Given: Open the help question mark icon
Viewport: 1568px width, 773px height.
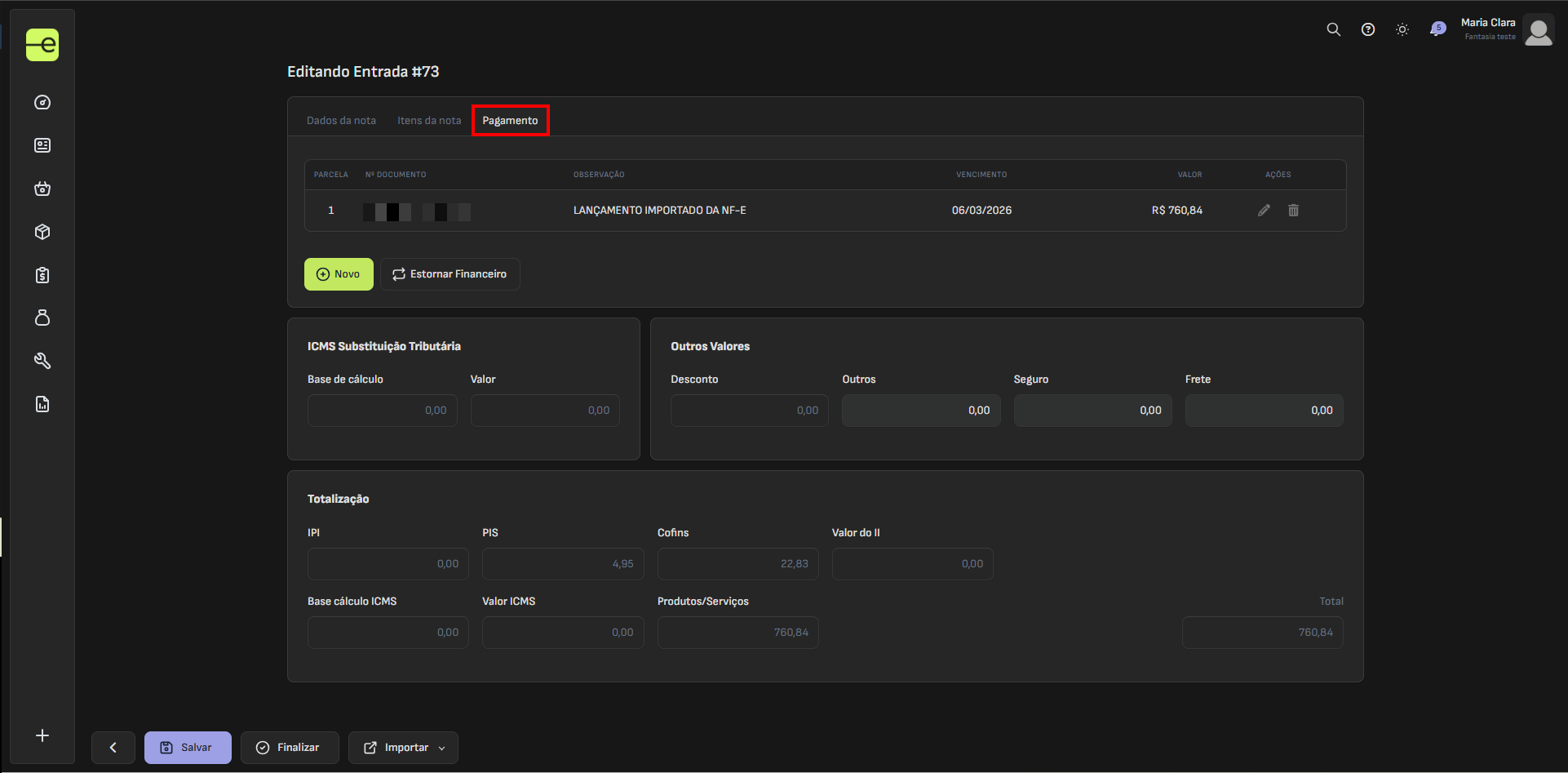Looking at the screenshot, I should pos(1368,29).
